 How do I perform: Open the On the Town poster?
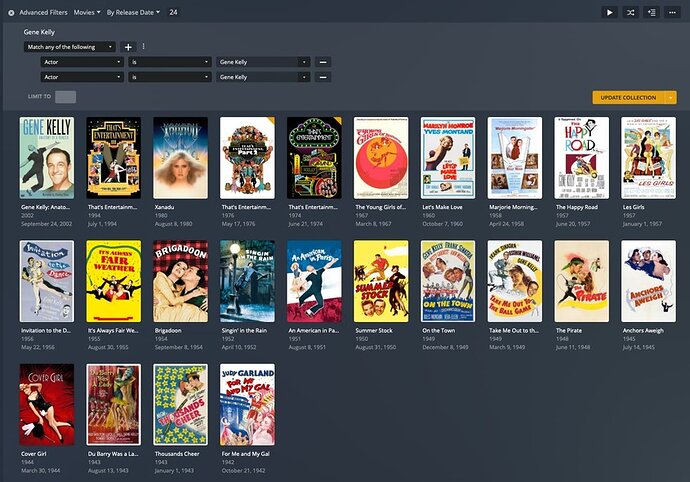(x=448, y=281)
